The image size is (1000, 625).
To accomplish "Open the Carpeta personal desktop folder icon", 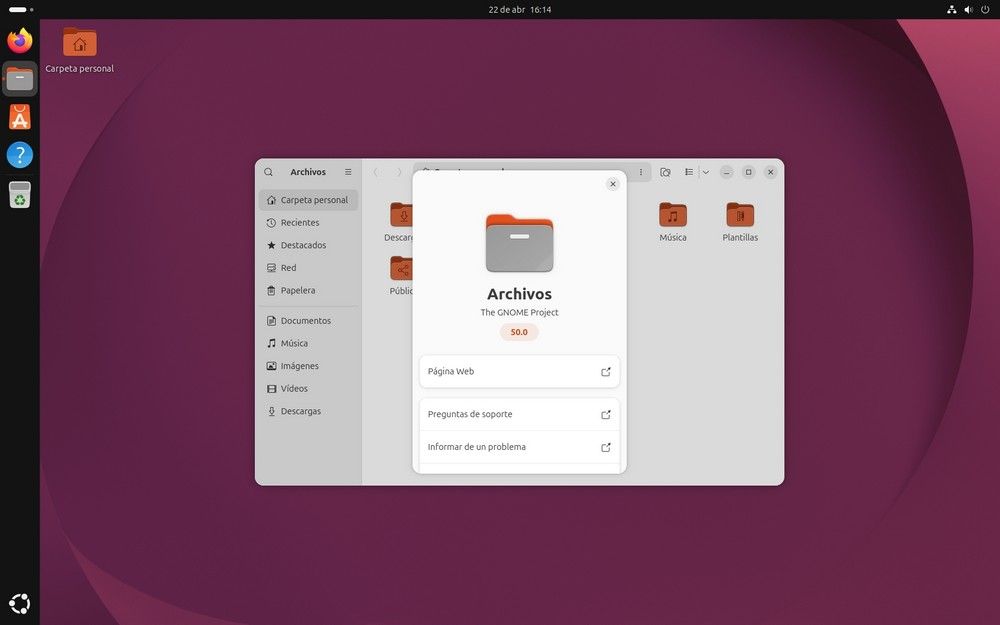I will point(80,50).
